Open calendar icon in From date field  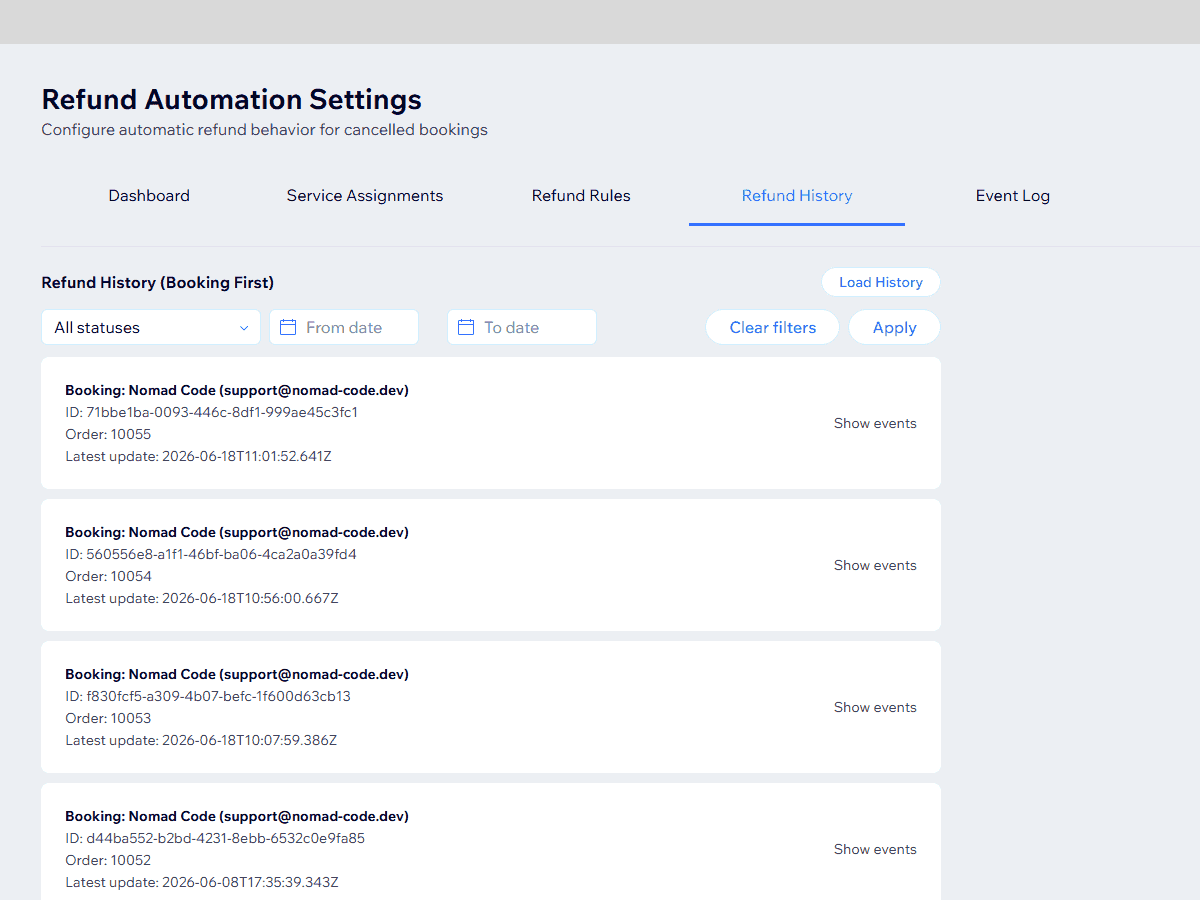(288, 327)
